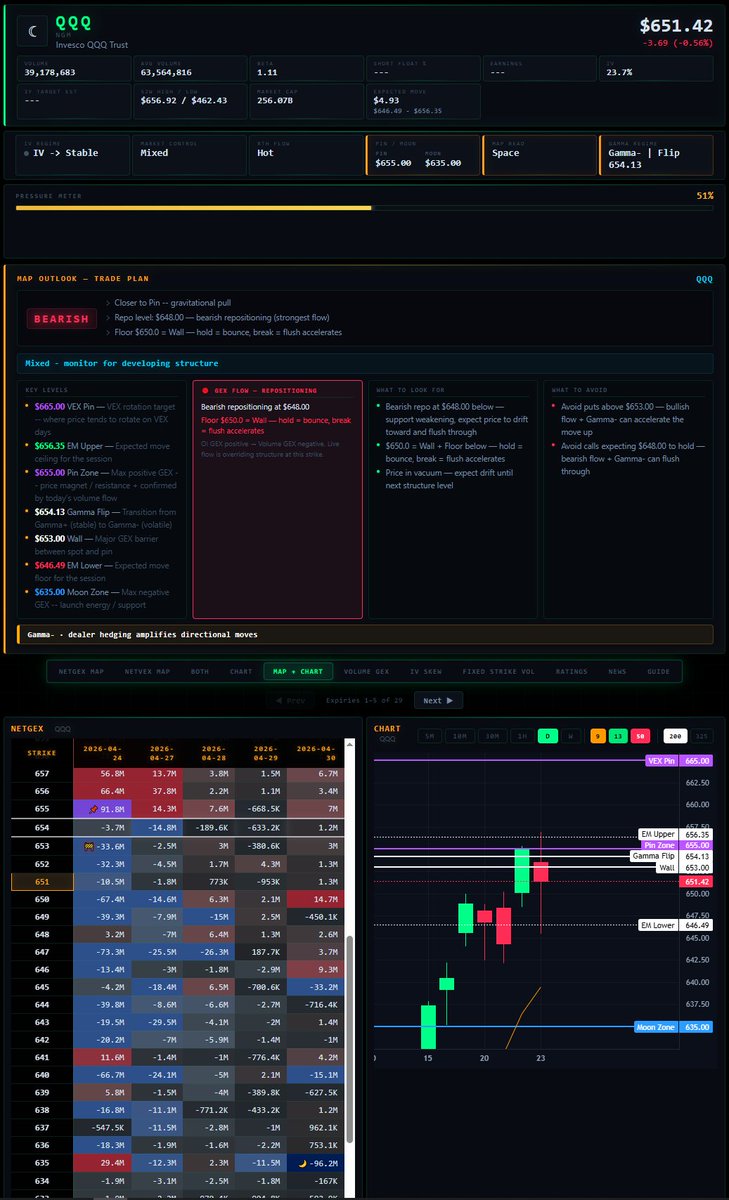729x1200 pixels.
Task: Select the 2026-04-24 expiry column header
Action: (102, 752)
